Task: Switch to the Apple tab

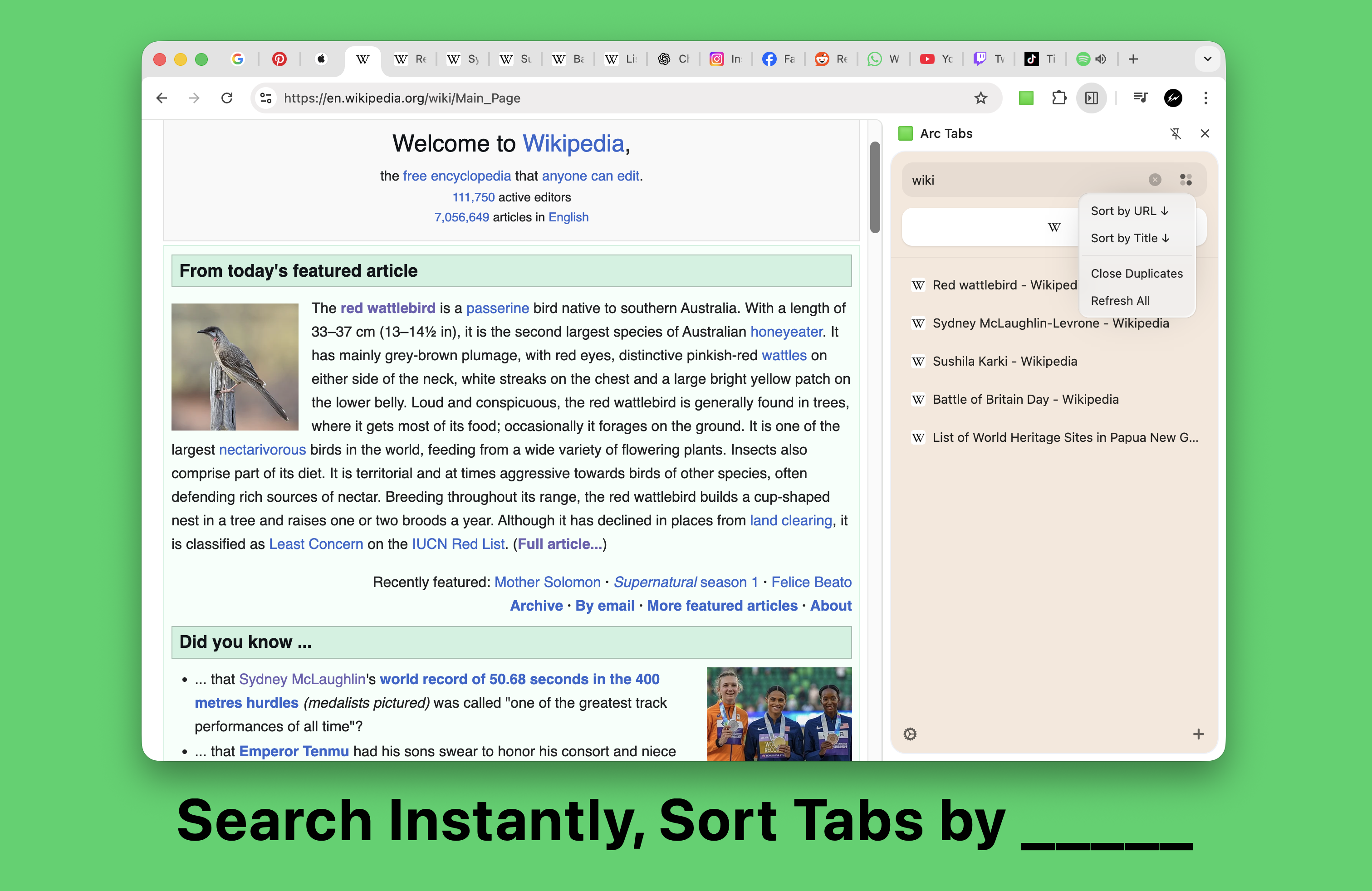Action: [x=321, y=59]
